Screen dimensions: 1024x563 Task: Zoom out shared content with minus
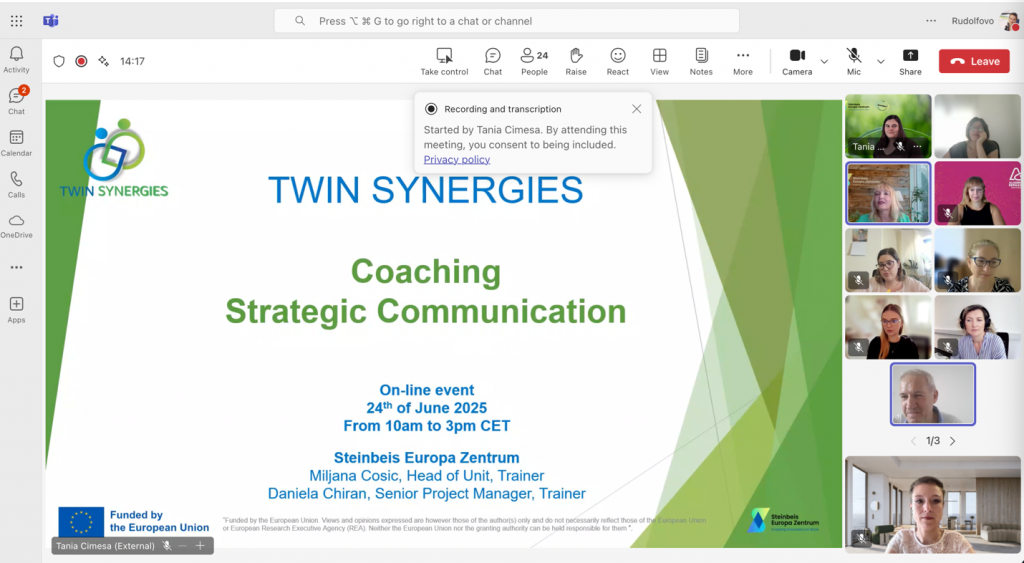point(183,545)
